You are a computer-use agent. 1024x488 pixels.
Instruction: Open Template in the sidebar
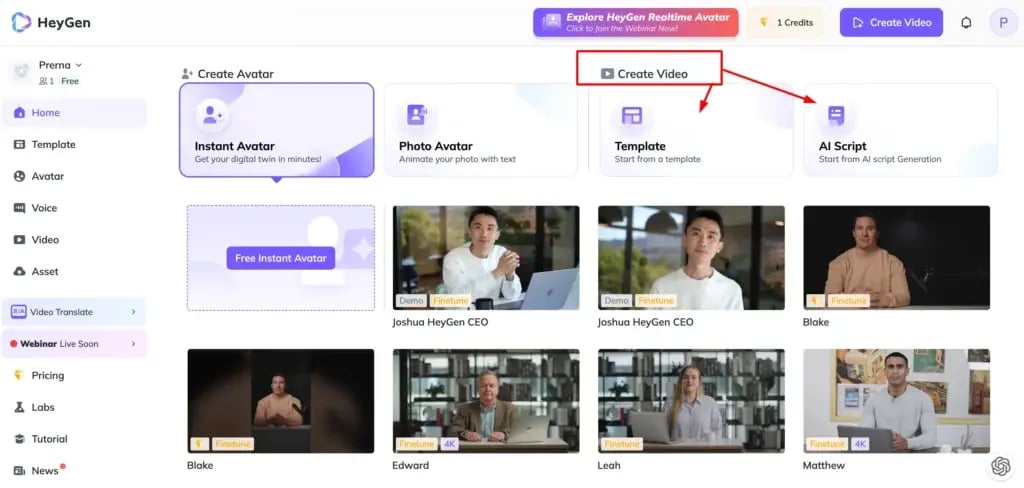point(53,144)
